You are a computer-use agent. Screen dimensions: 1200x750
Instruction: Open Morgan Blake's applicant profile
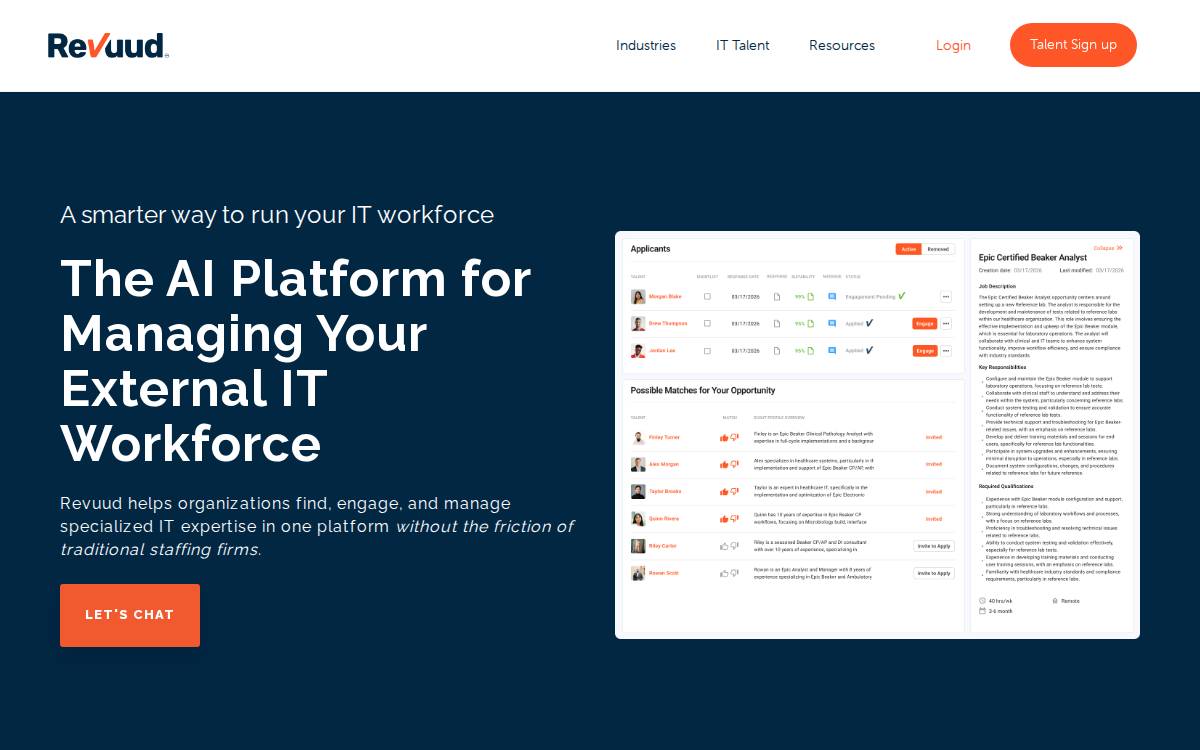point(665,297)
